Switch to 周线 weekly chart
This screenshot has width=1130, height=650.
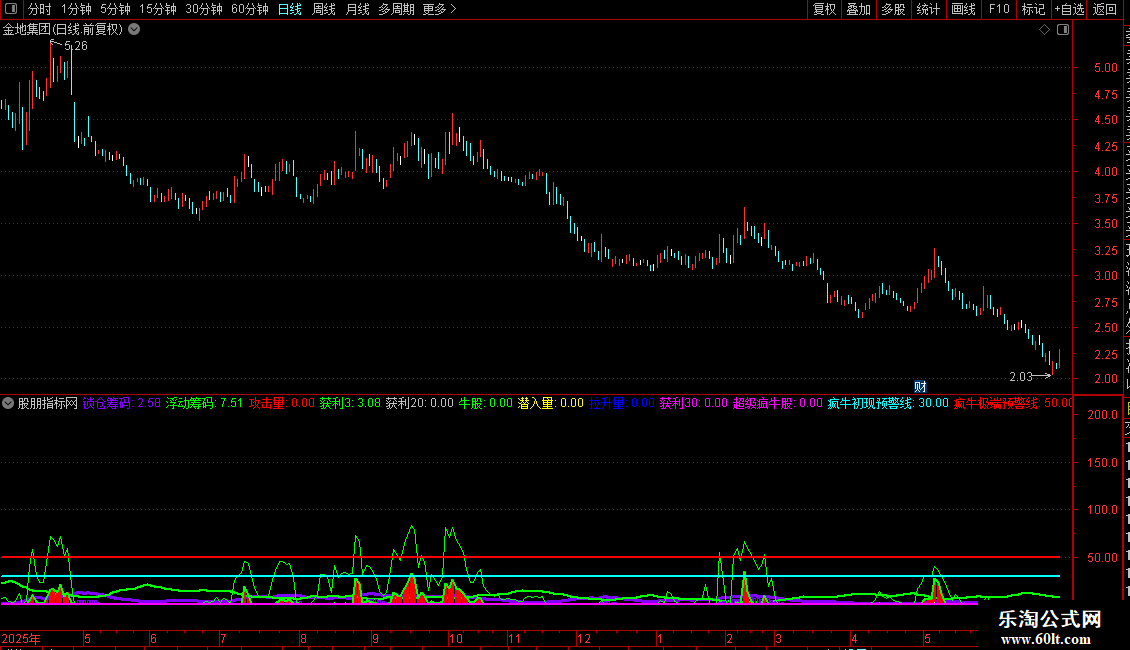pyautogui.click(x=324, y=9)
